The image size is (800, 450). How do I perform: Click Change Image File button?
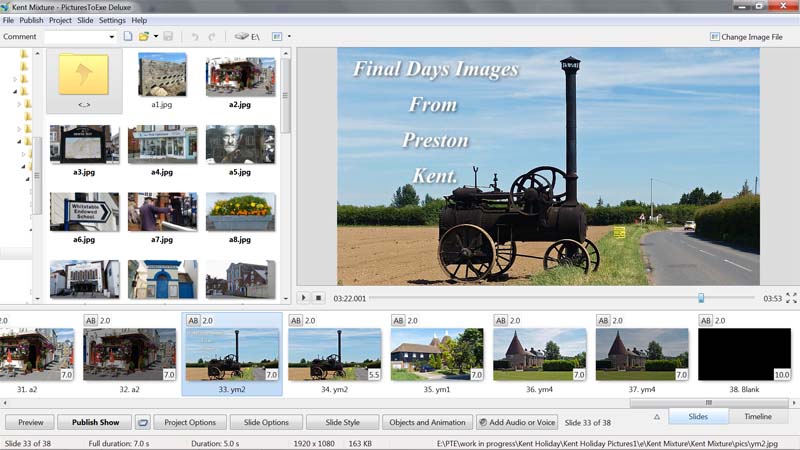point(746,37)
